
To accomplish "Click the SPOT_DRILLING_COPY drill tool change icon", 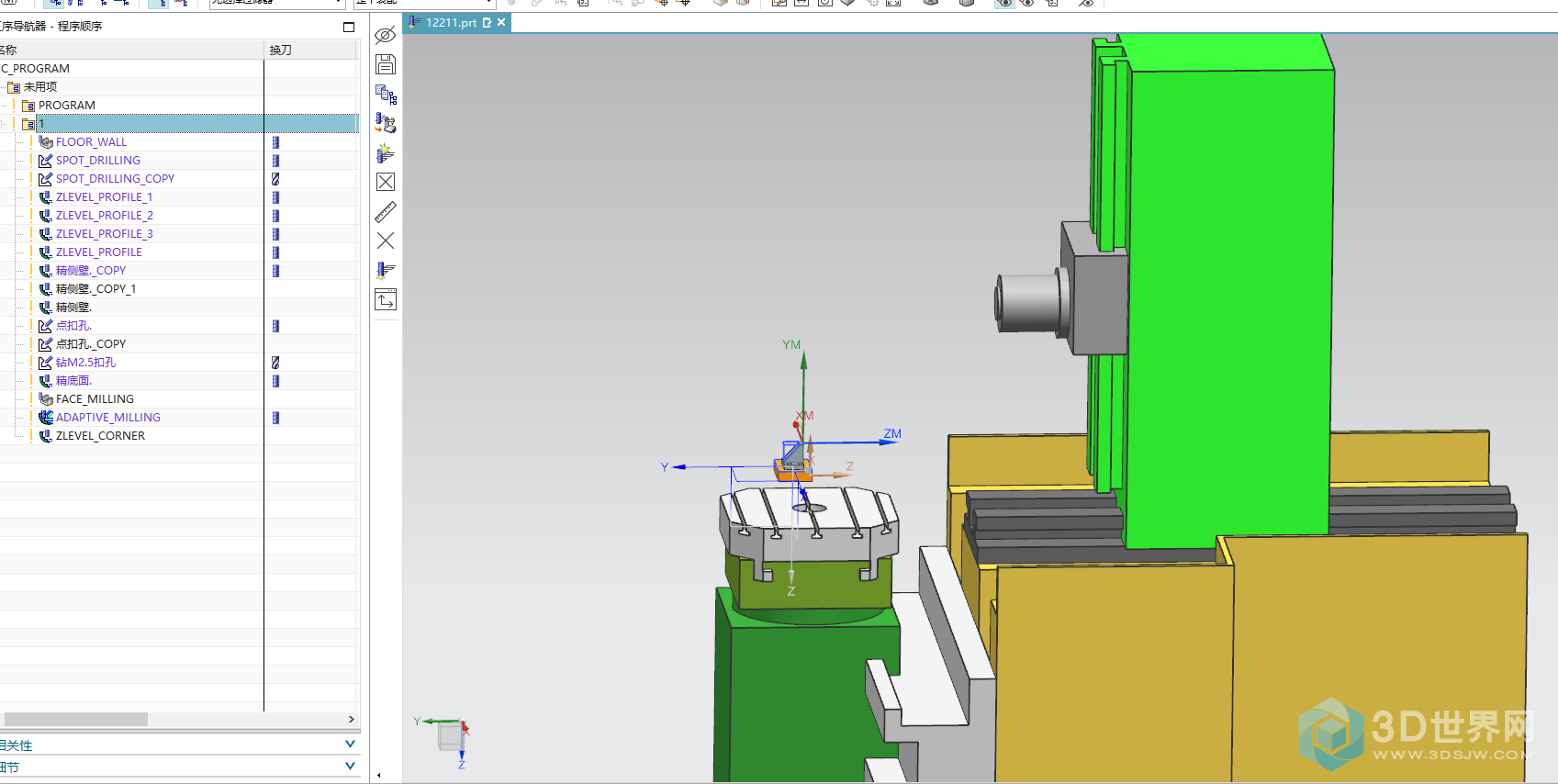I will click(x=275, y=179).
